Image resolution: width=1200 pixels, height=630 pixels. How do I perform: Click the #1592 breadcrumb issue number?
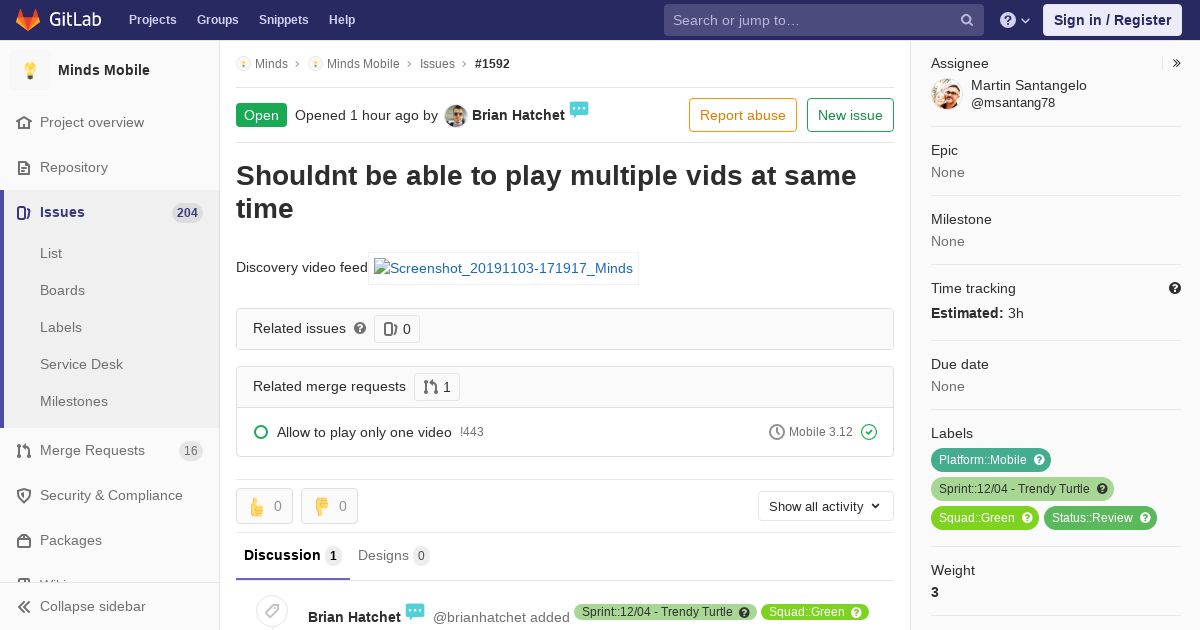click(x=492, y=63)
